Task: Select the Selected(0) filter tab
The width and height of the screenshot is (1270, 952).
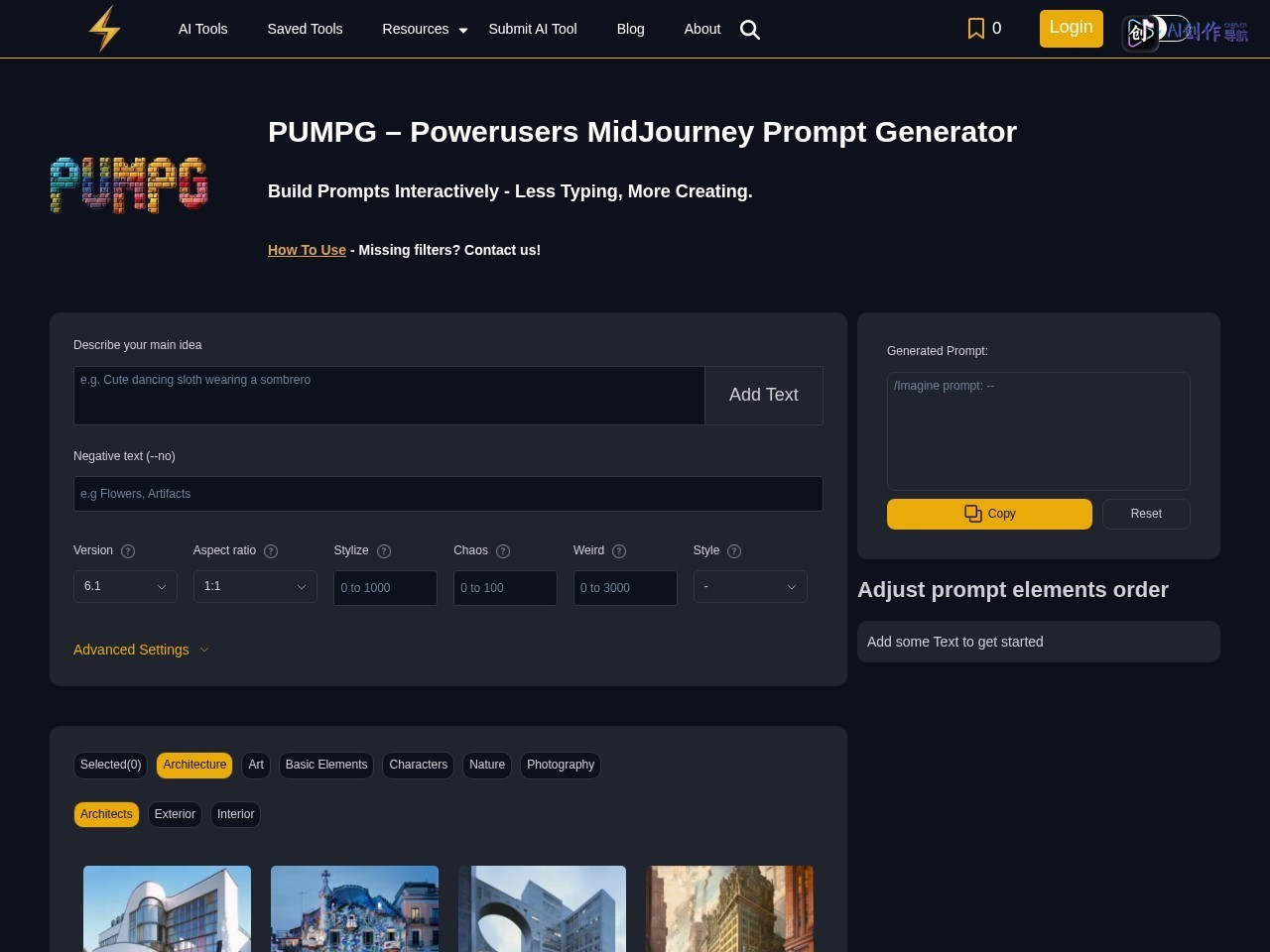Action: [x=111, y=765]
